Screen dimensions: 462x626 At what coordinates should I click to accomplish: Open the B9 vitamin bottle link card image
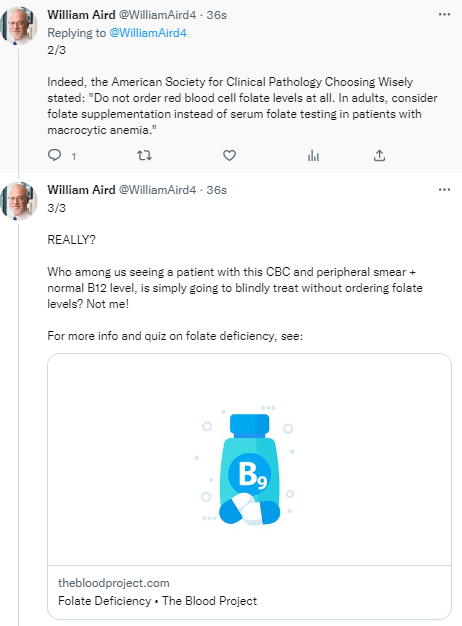pos(250,460)
